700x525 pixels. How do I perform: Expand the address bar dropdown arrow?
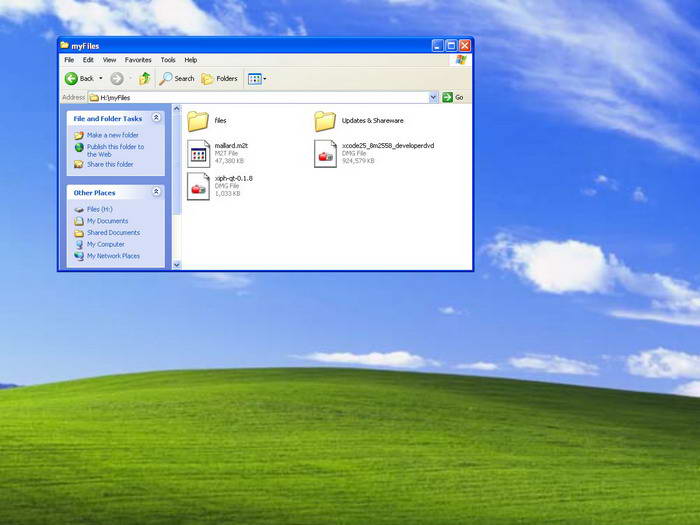pos(433,97)
